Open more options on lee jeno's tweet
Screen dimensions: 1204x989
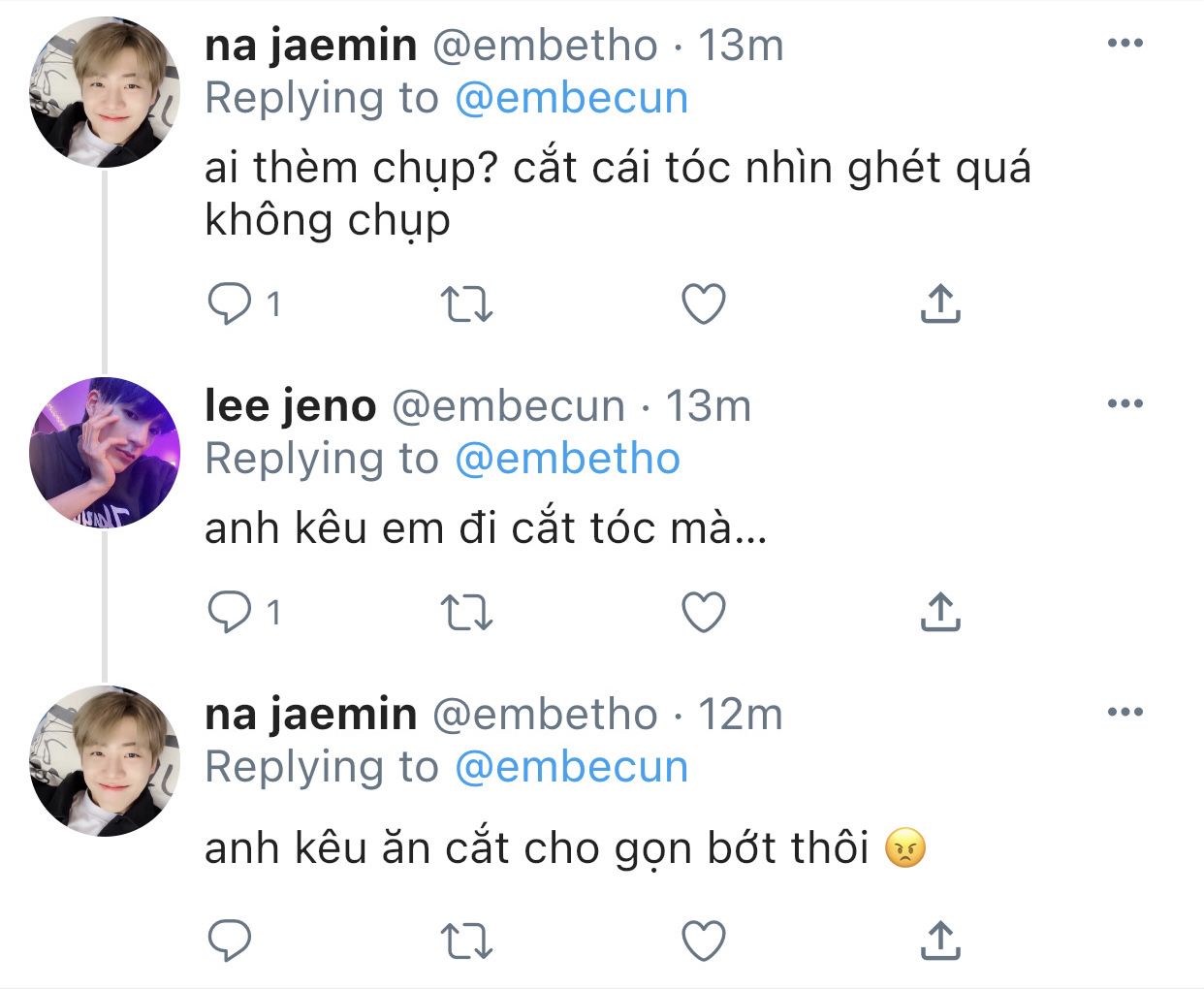[x=1125, y=403]
